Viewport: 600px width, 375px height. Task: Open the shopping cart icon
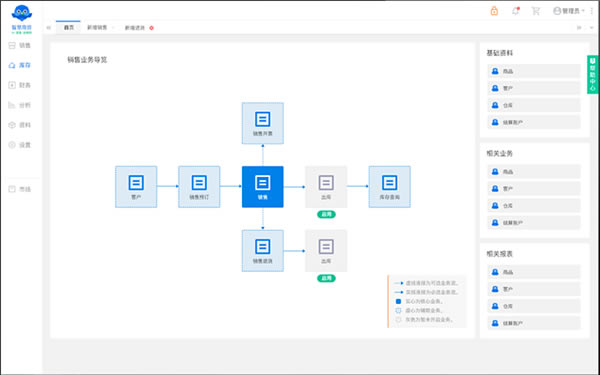[x=536, y=11]
